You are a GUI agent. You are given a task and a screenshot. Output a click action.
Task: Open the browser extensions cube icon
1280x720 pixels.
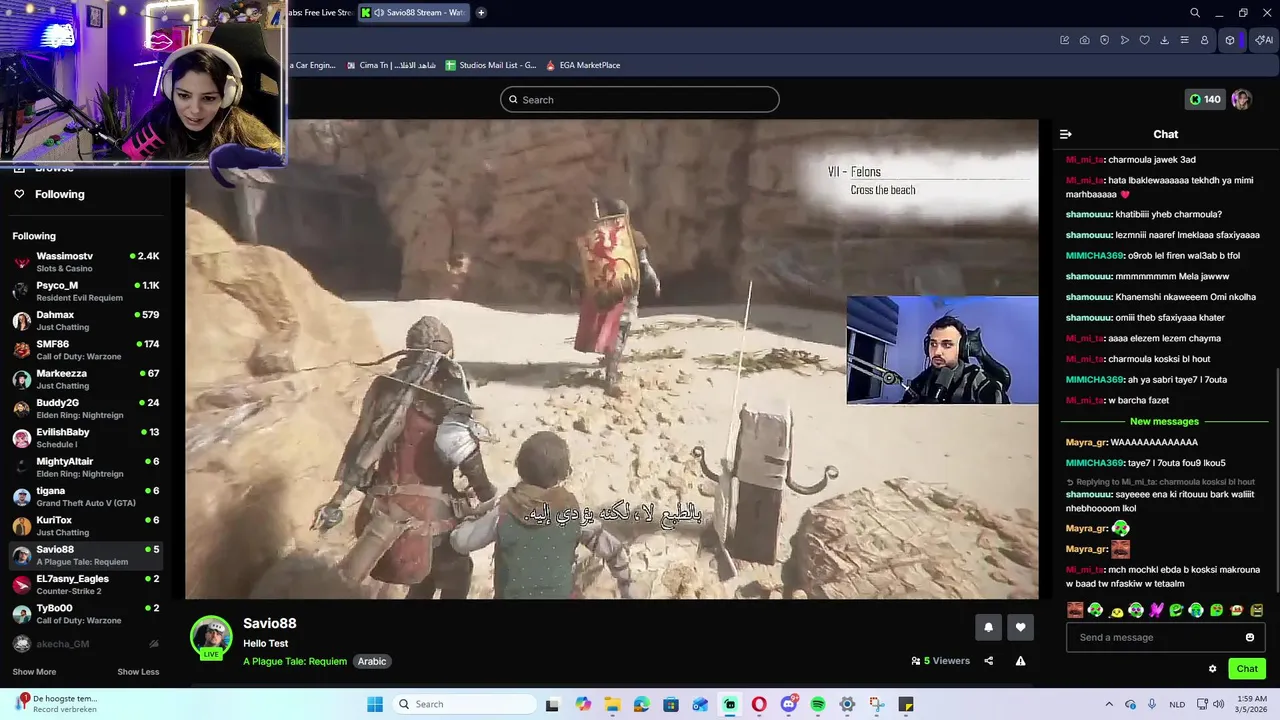tap(1230, 40)
